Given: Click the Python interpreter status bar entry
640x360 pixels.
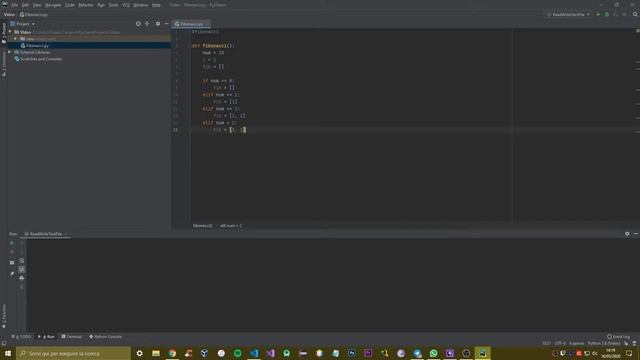Looking at the screenshot, I should [604, 343].
